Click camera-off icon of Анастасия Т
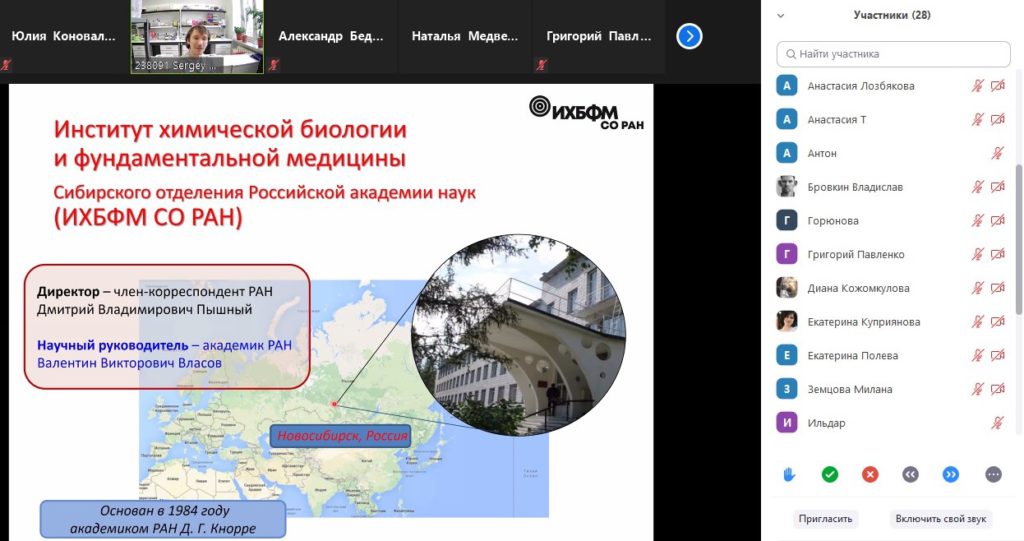Image resolution: width=1024 pixels, height=541 pixels. click(998, 120)
